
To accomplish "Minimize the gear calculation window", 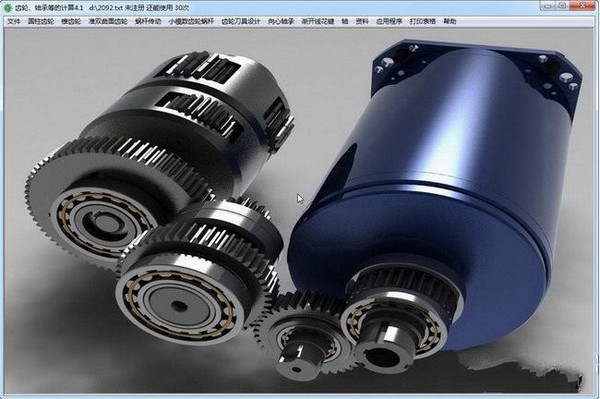I will (548, 6).
